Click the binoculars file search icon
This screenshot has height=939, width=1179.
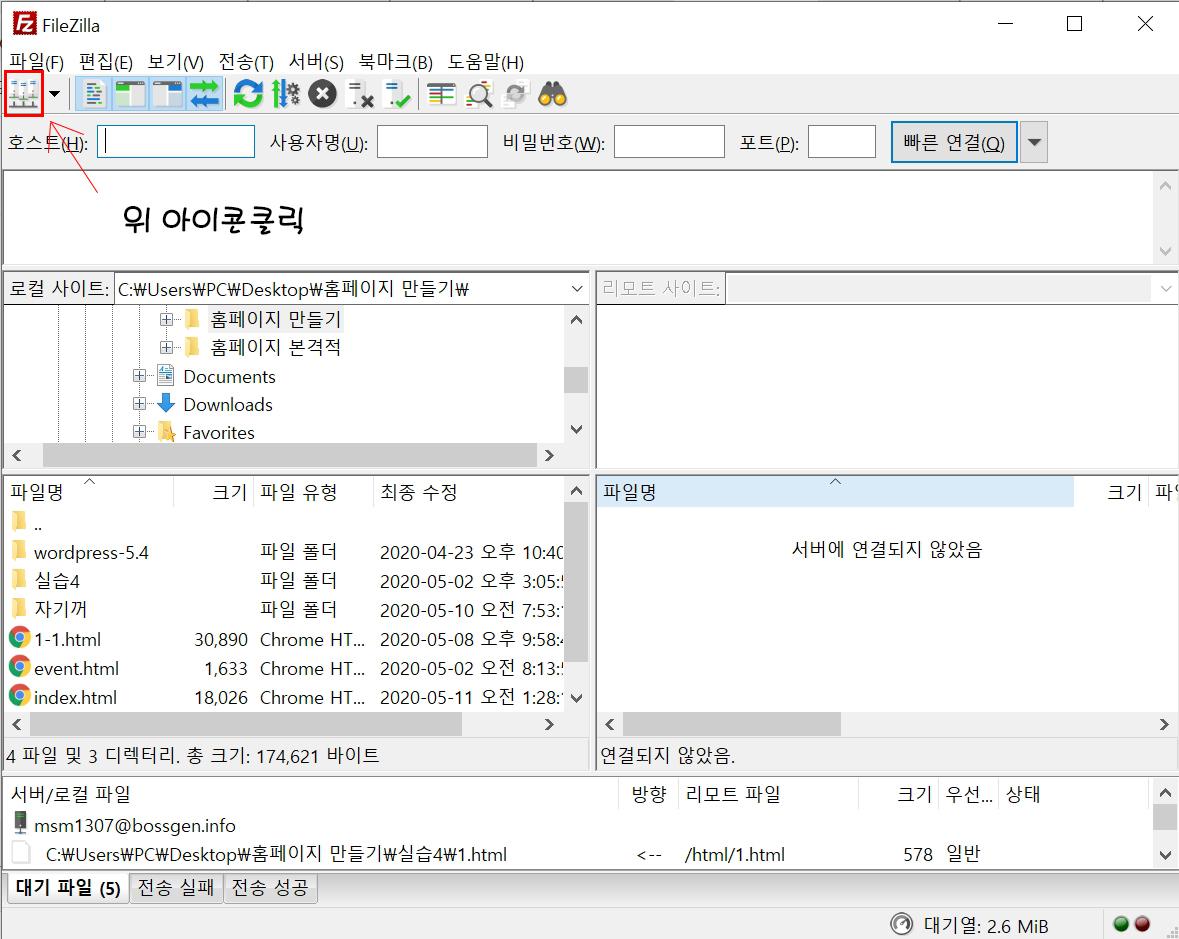[x=553, y=94]
